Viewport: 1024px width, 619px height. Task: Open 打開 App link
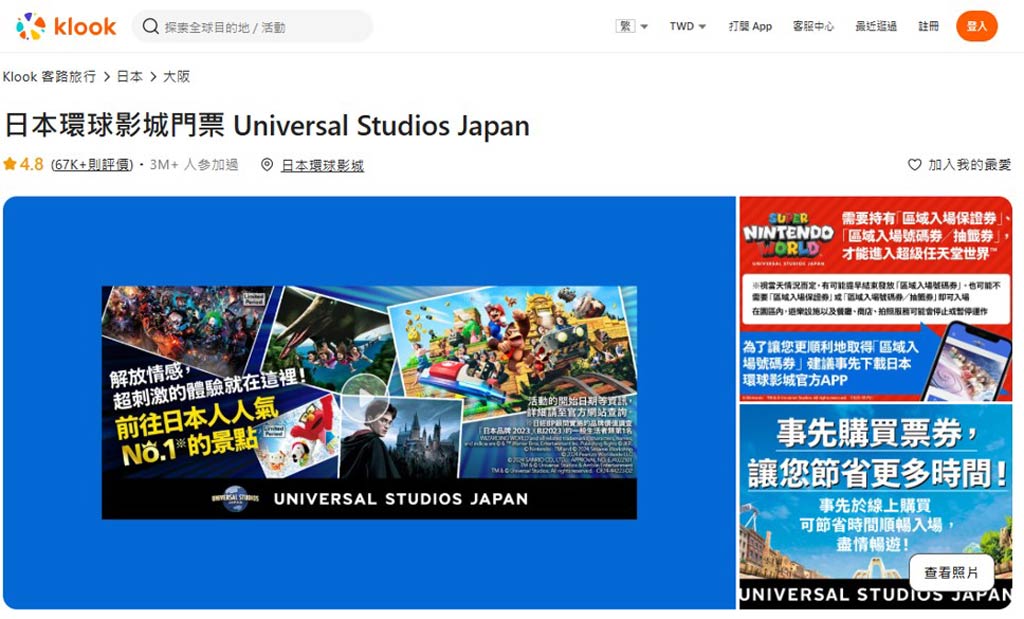750,26
